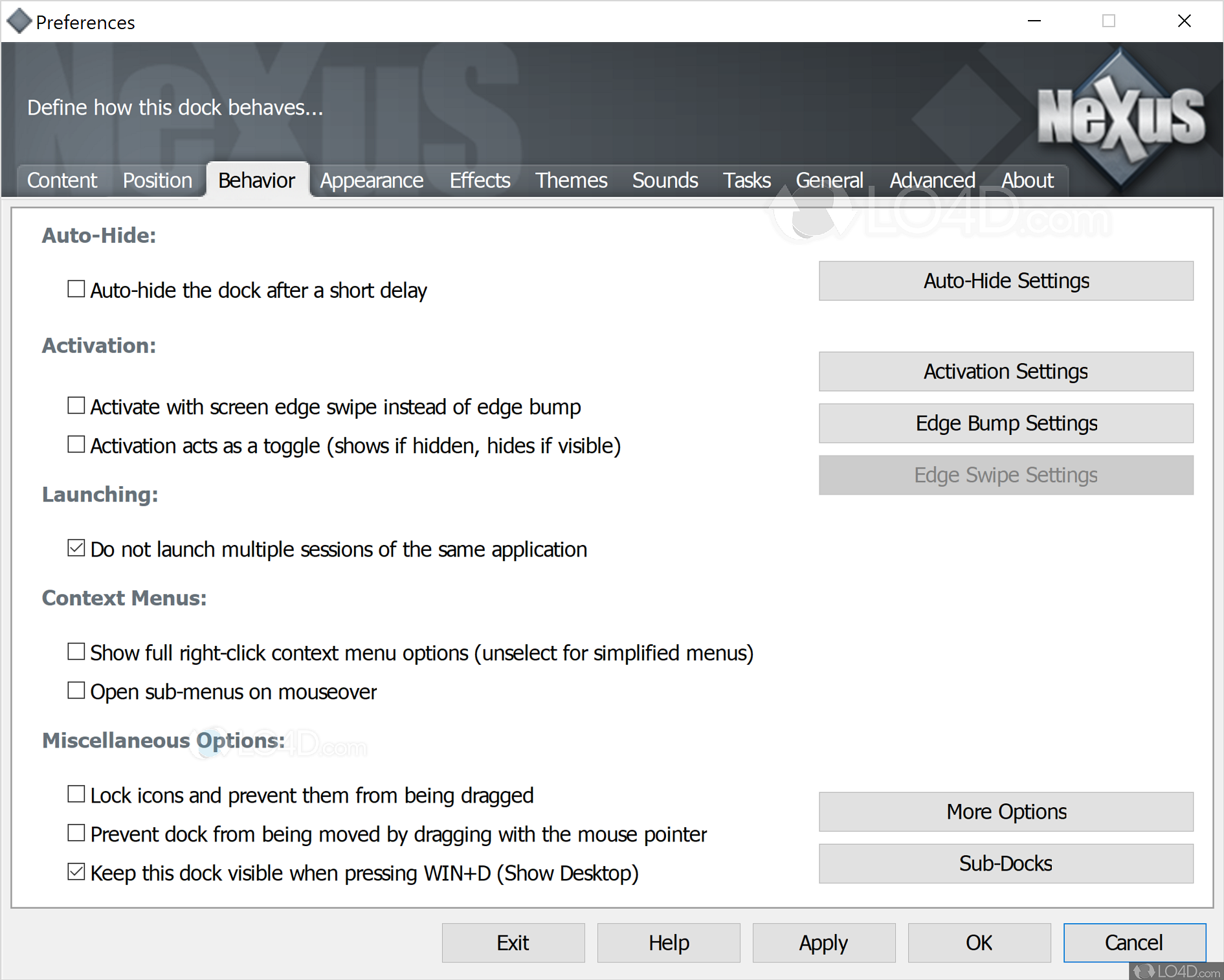
Task: Switch to the Effects tab
Action: click(480, 181)
